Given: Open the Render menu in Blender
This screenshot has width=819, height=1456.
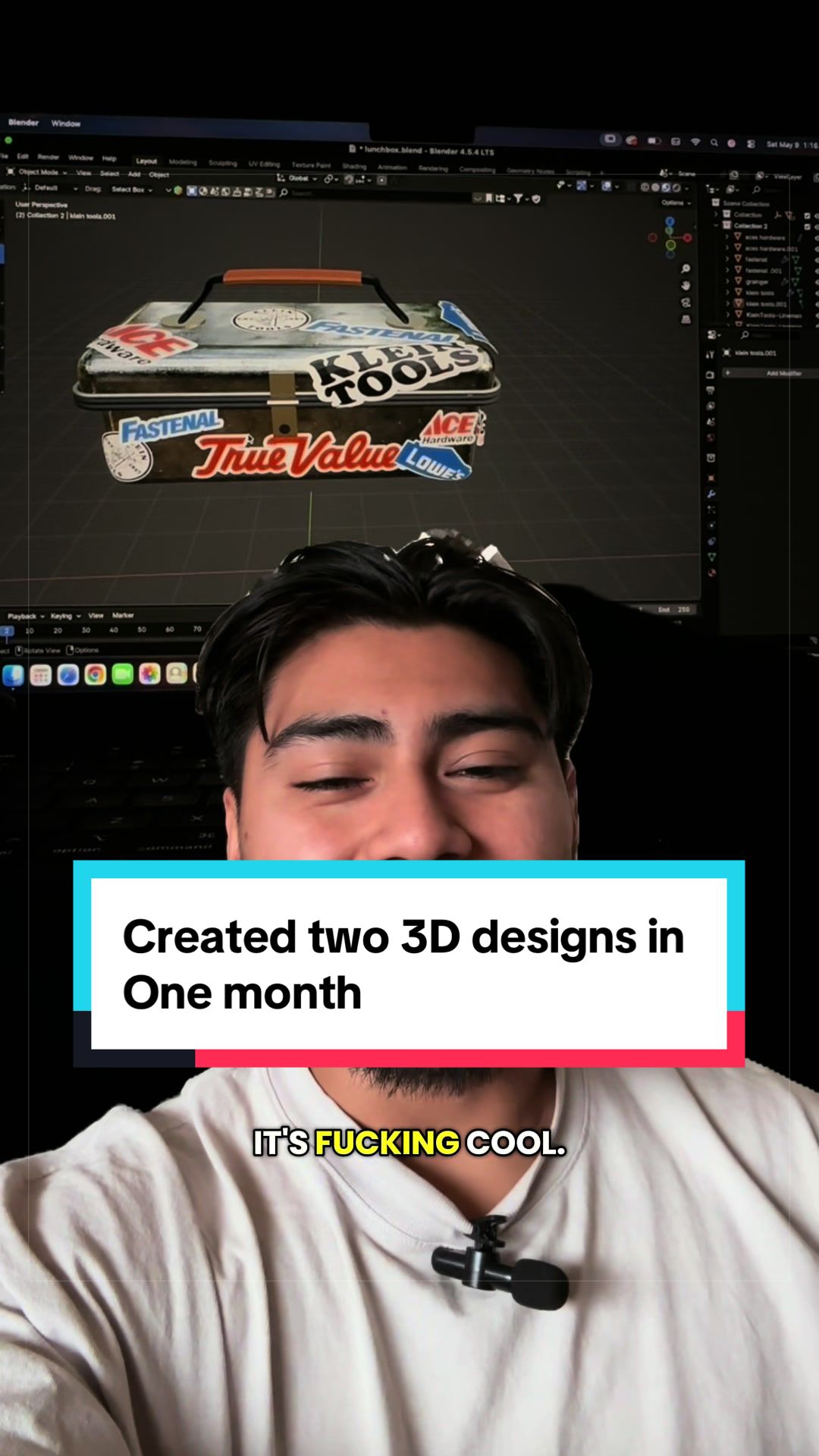Looking at the screenshot, I should click(x=48, y=157).
